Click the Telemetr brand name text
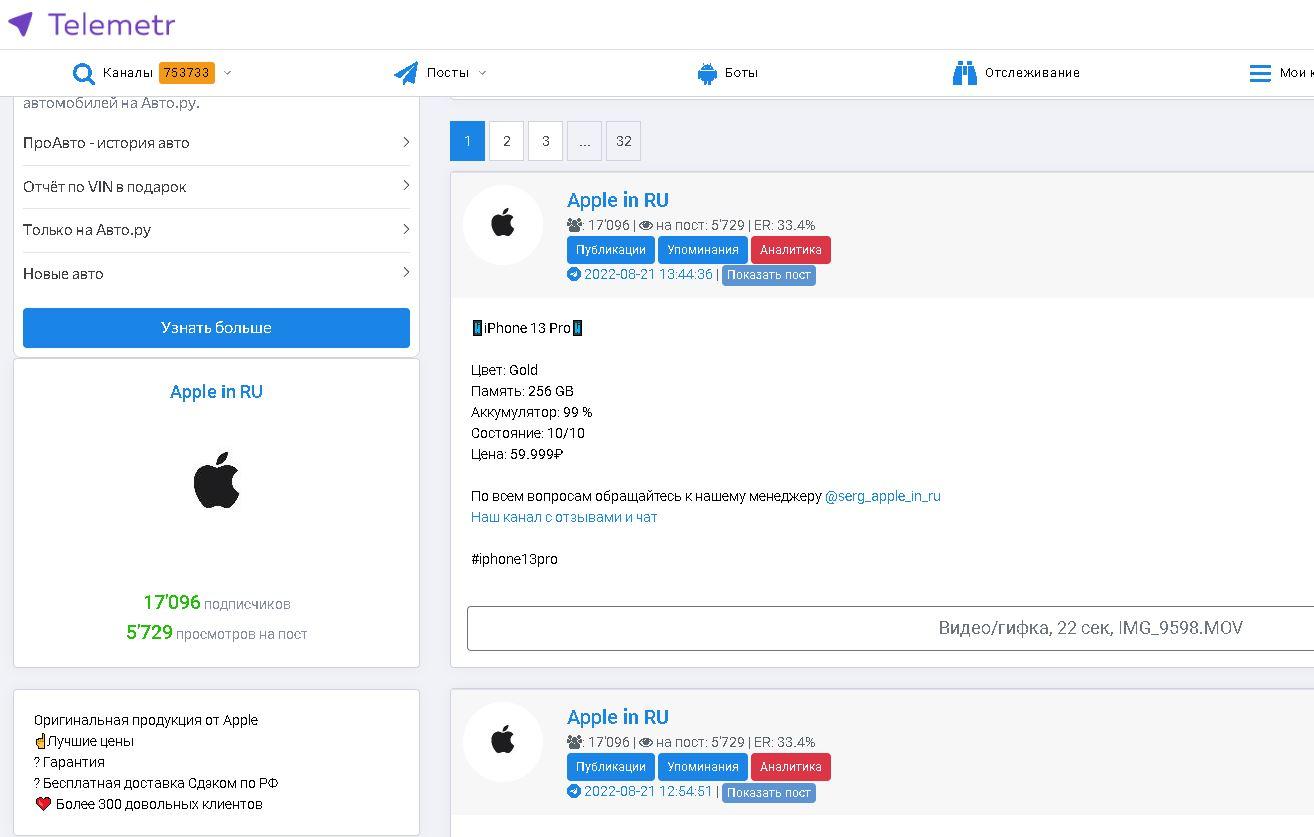This screenshot has height=837, width=1314. [x=111, y=24]
